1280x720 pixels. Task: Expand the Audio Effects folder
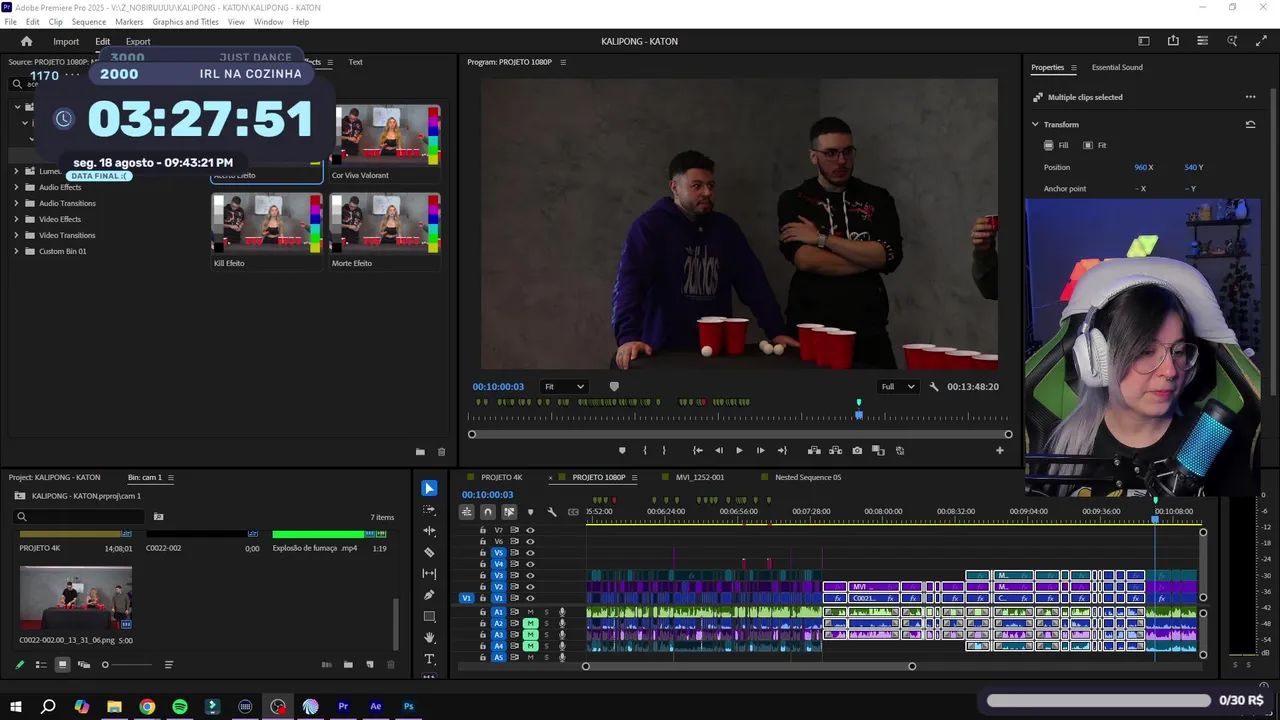click(16, 187)
